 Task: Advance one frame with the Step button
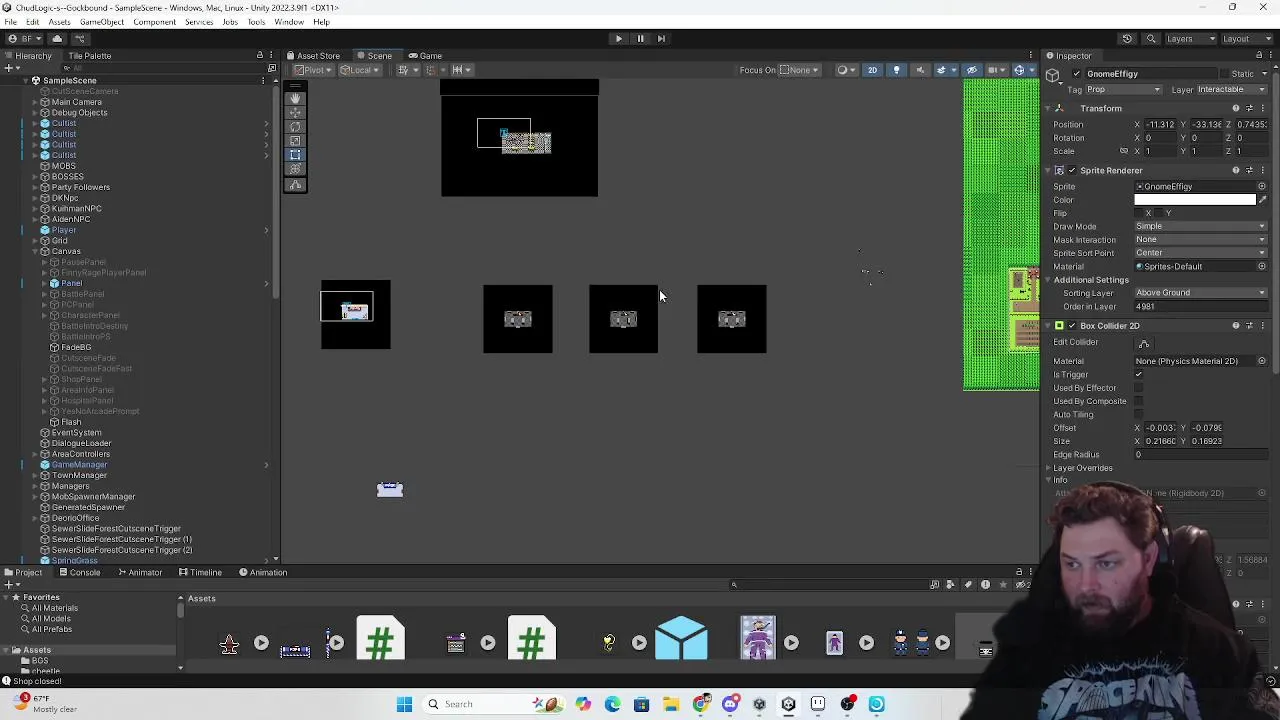661,39
